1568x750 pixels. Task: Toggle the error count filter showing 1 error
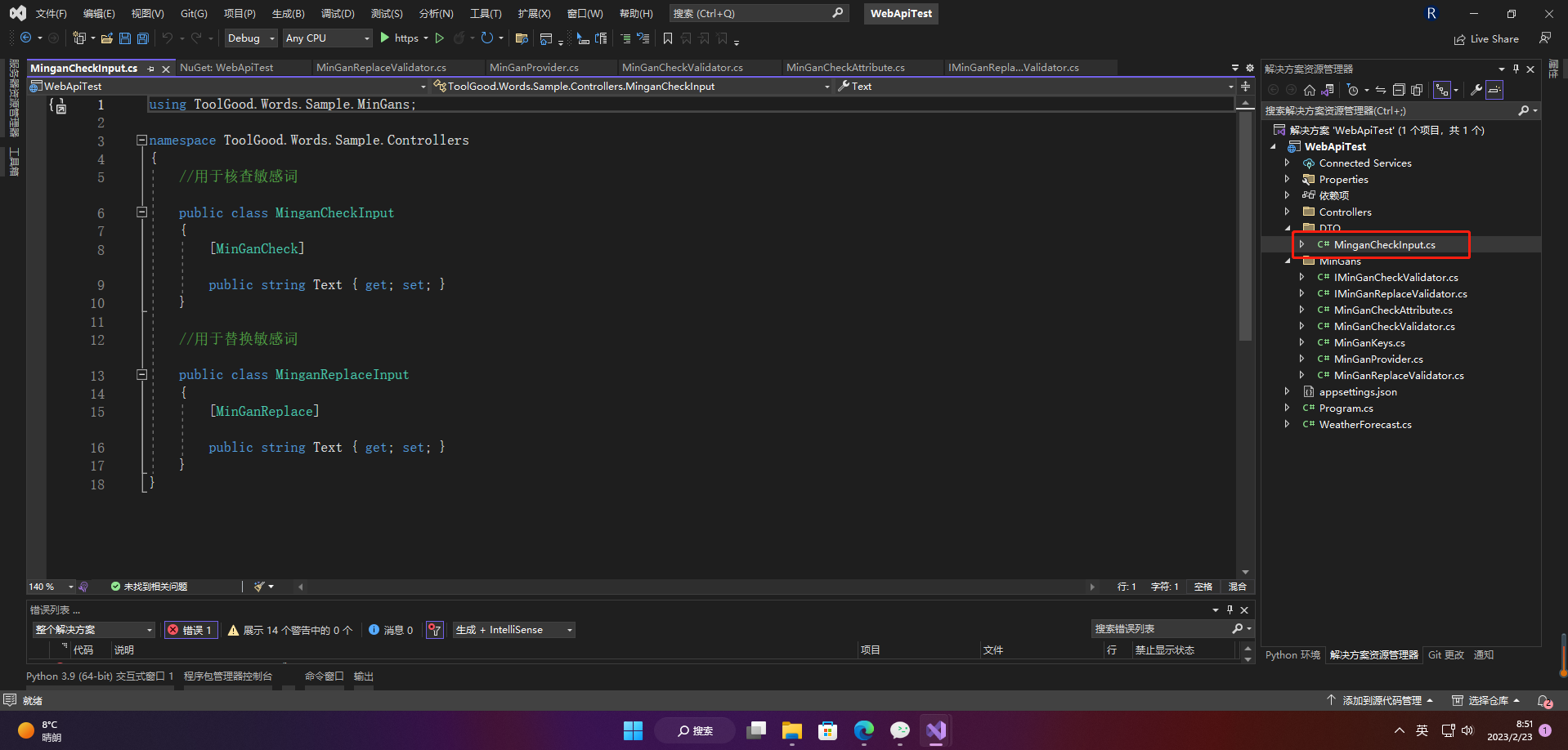pyautogui.click(x=190, y=629)
